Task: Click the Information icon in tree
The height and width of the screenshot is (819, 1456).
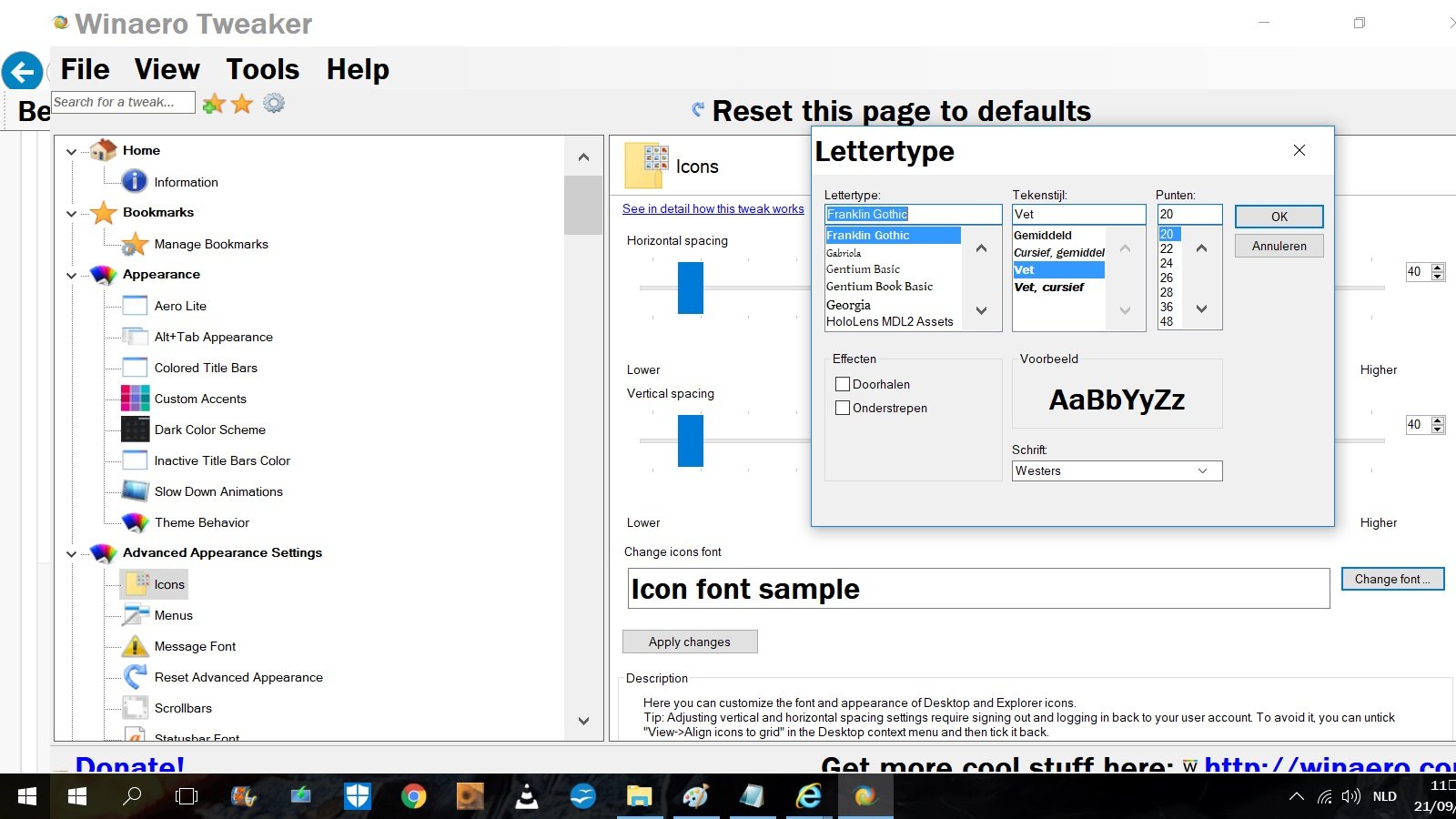Action: (135, 181)
